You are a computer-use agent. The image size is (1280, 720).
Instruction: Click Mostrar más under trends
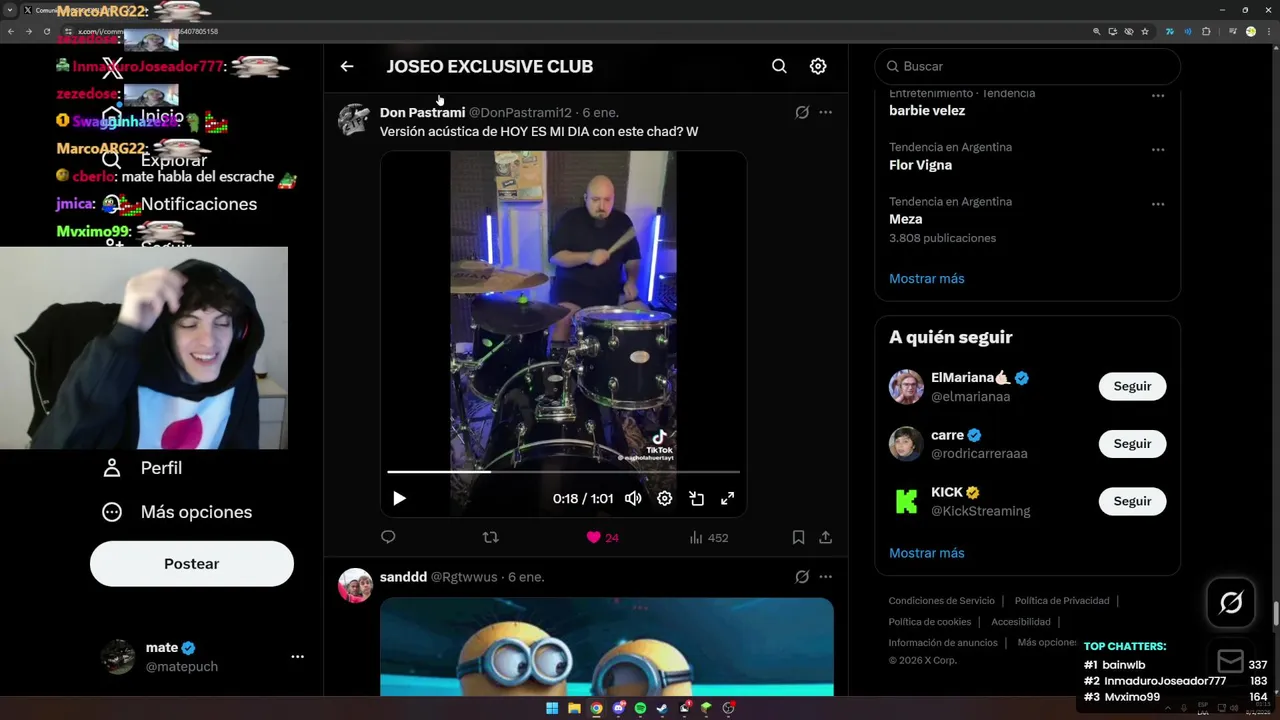927,278
